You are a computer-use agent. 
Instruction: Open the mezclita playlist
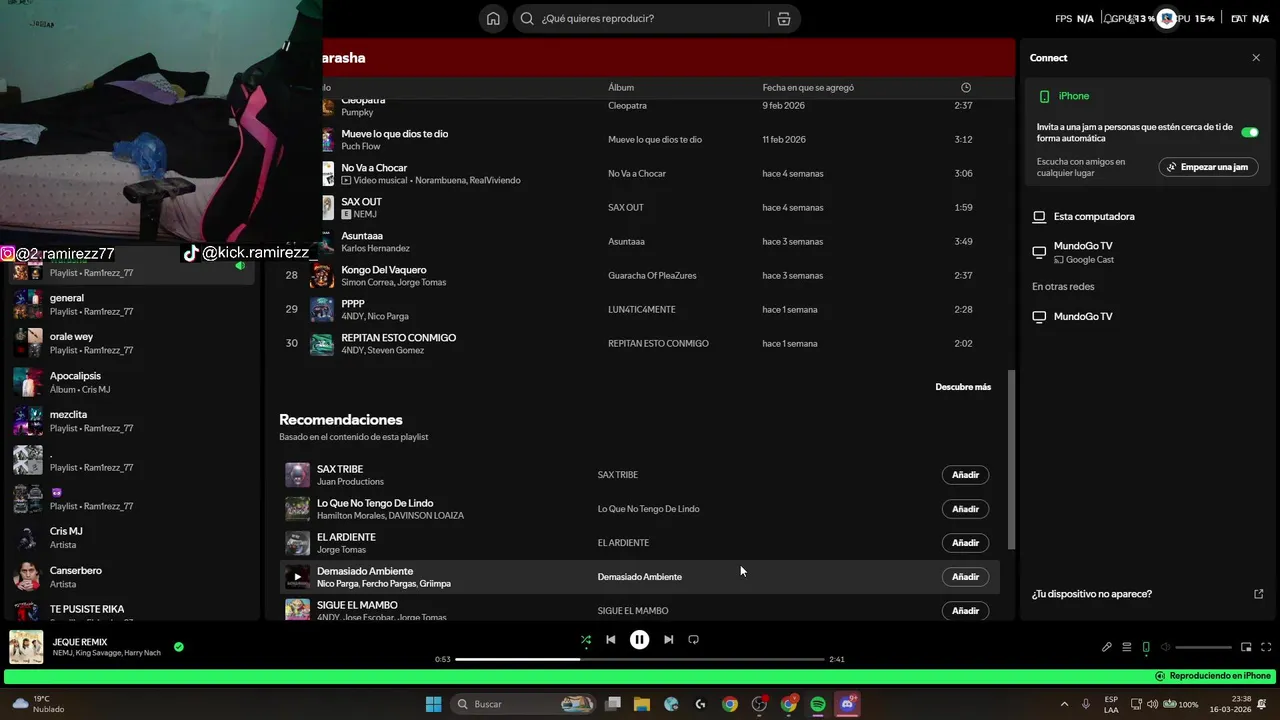tap(130, 421)
